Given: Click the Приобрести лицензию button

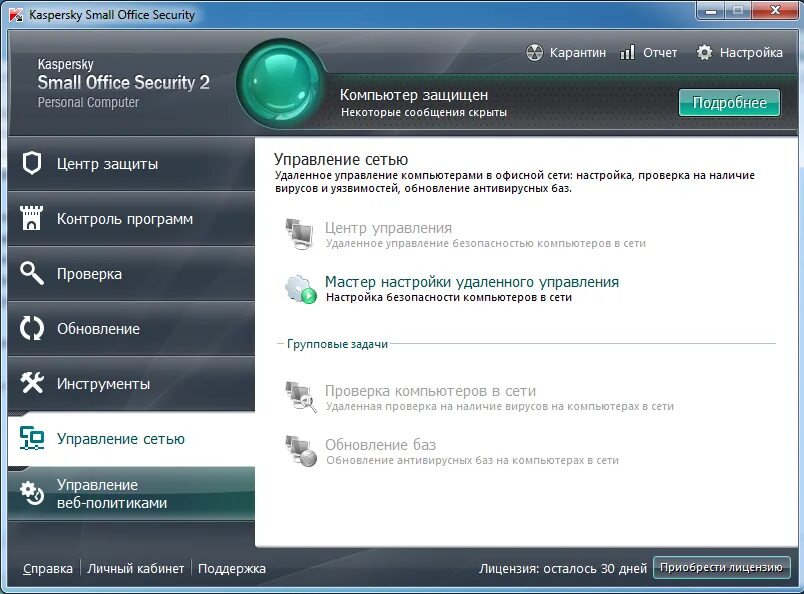Looking at the screenshot, I should pos(721,567).
